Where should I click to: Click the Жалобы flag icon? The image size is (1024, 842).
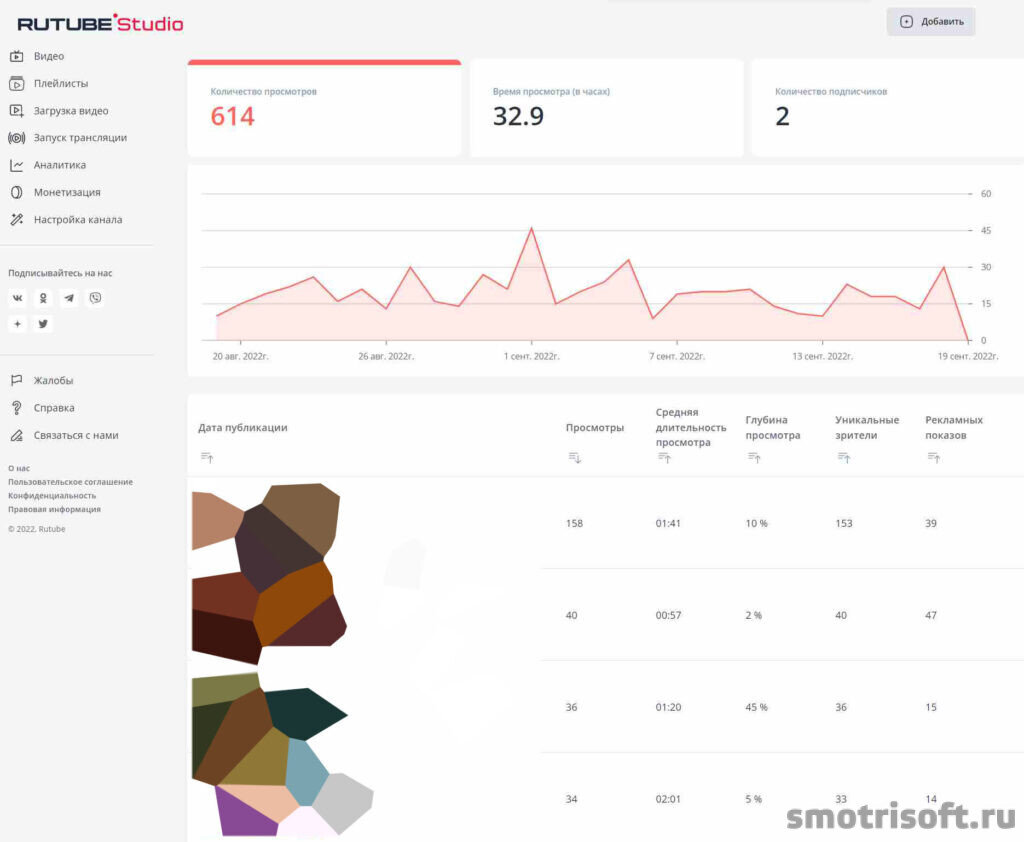pos(17,380)
